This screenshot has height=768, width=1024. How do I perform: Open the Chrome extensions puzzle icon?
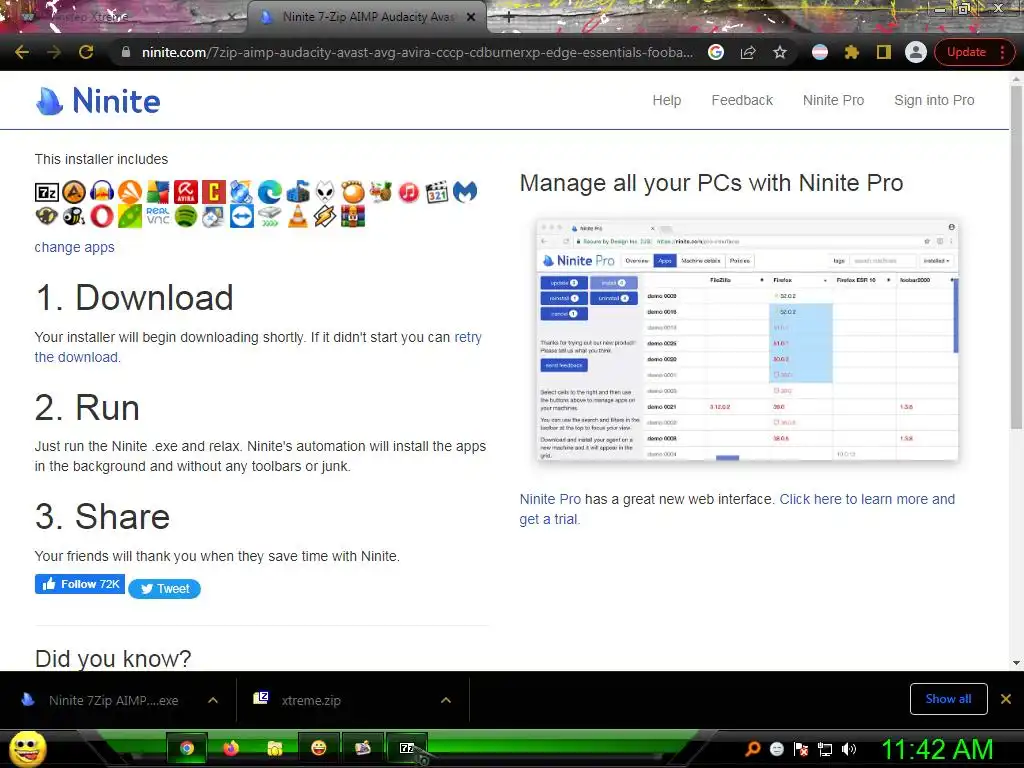(x=852, y=52)
